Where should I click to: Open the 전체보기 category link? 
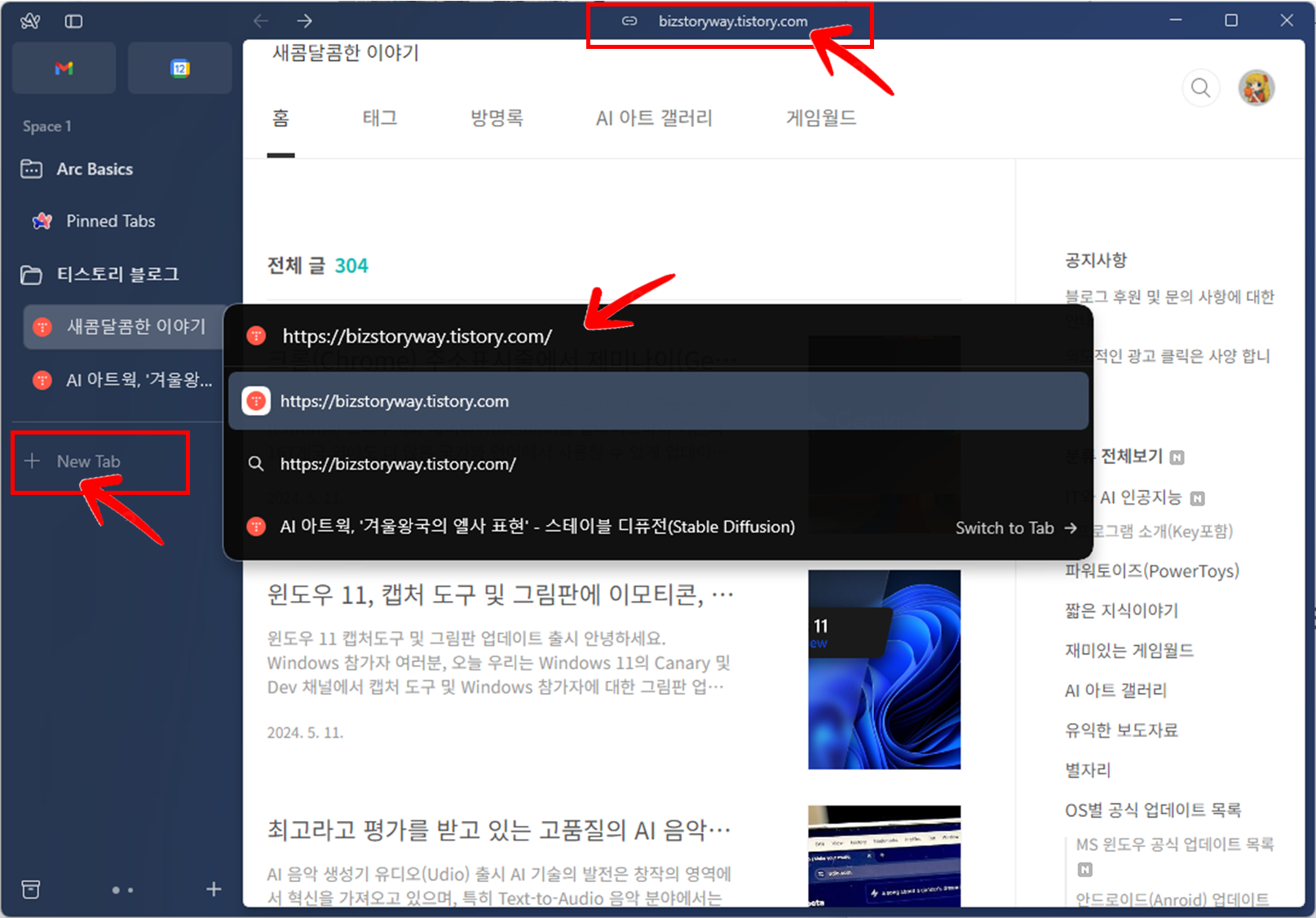pos(1132,456)
